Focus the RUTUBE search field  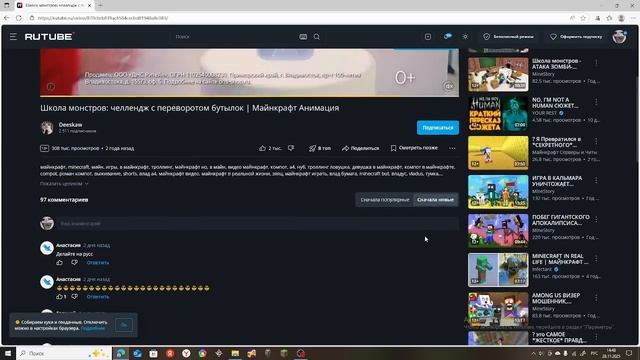tap(235, 37)
